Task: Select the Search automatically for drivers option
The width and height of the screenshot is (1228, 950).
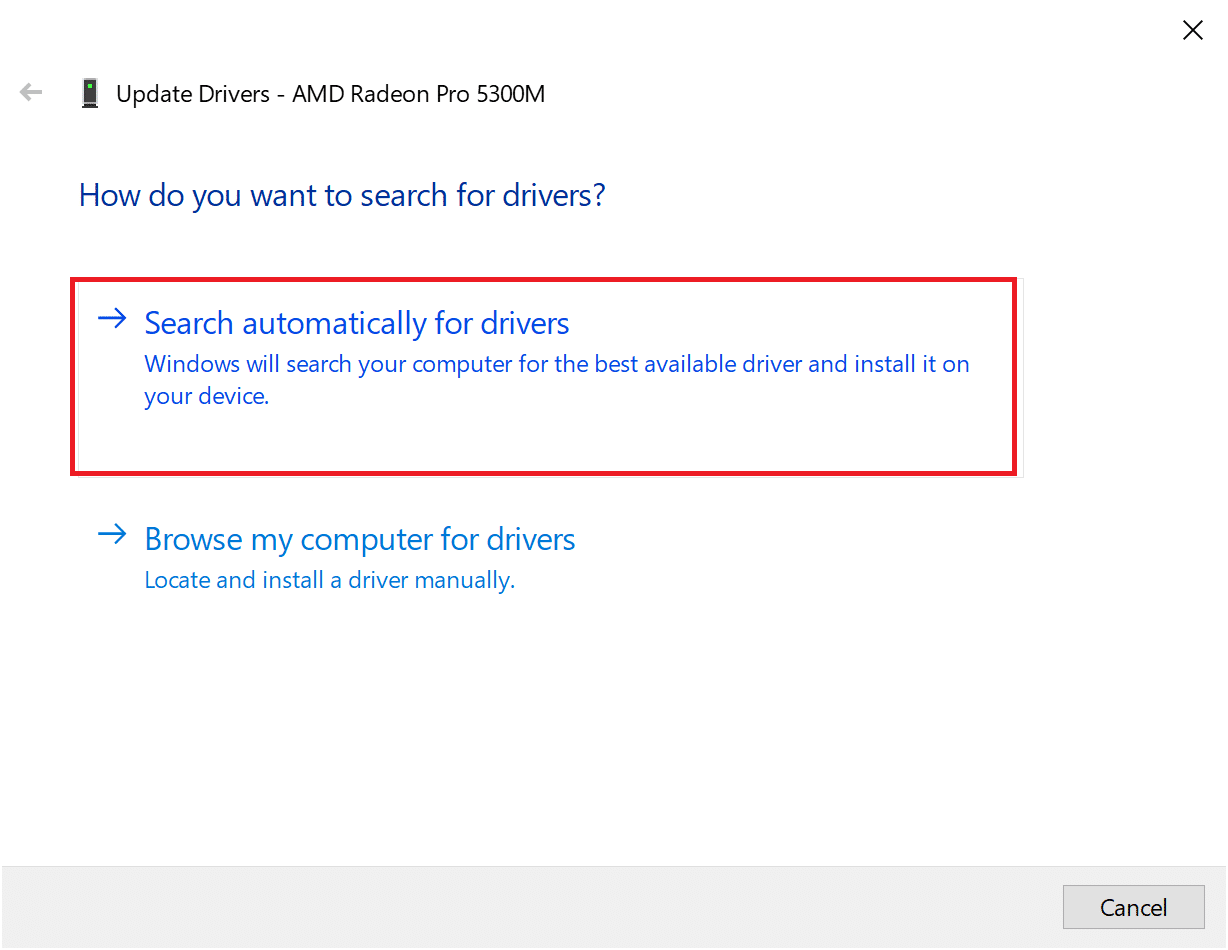Action: tap(357, 323)
